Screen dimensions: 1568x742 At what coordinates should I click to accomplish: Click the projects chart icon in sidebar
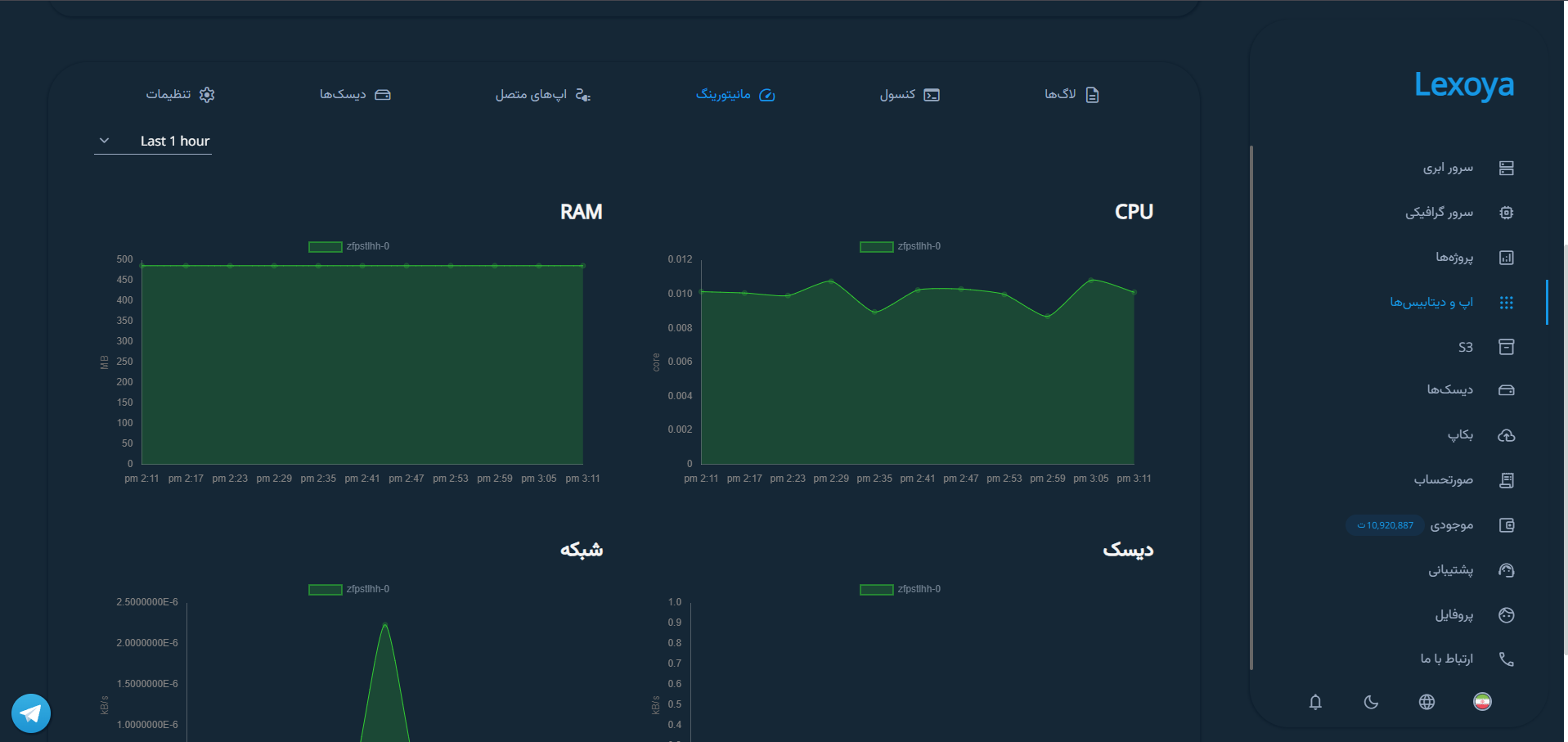coord(1506,258)
